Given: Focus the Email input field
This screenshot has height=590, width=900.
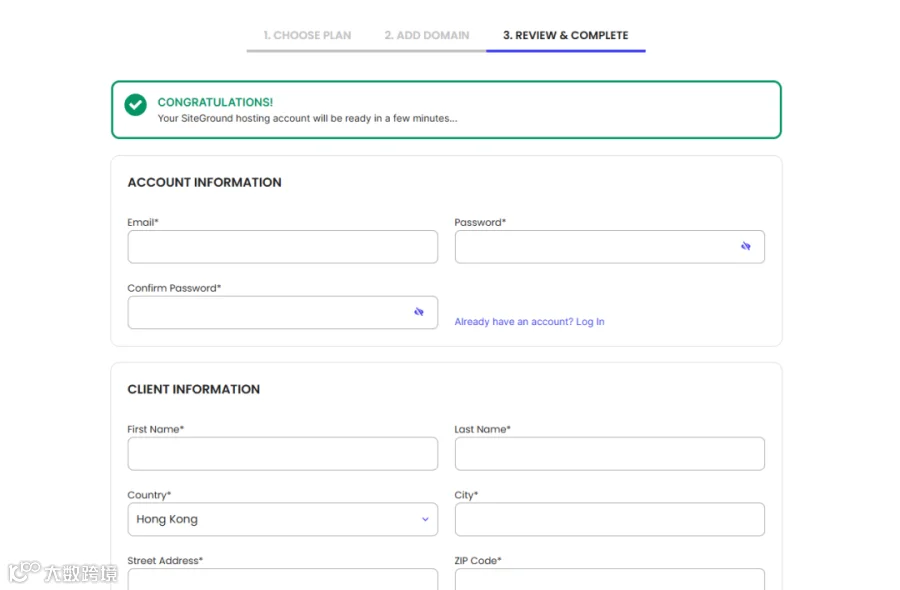Looking at the screenshot, I should 282,247.
